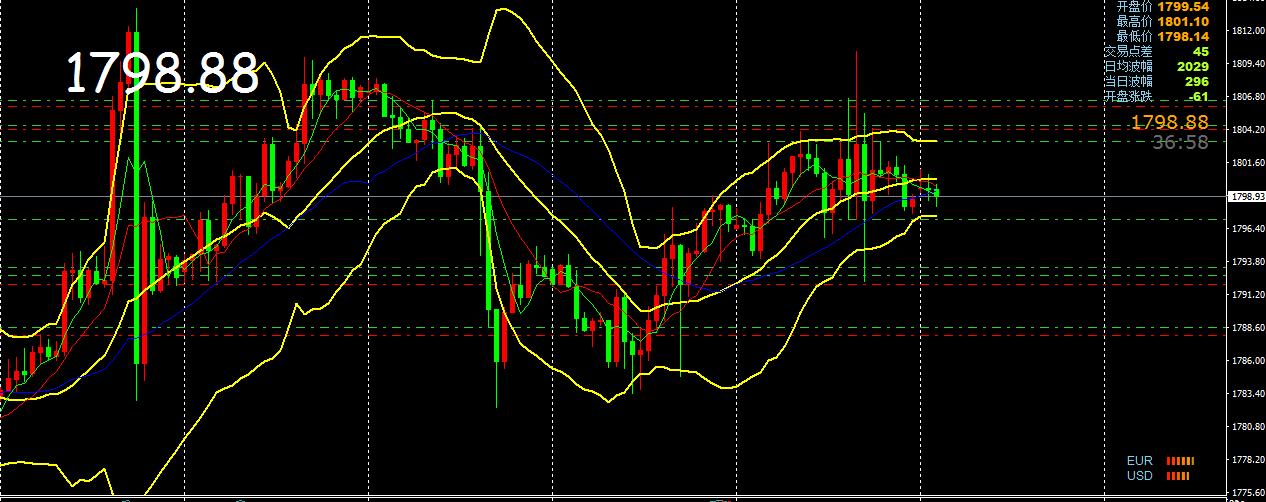This screenshot has width=1266, height=502.
Task: Click the 日均波幅 value 2029
Action: [1193, 66]
